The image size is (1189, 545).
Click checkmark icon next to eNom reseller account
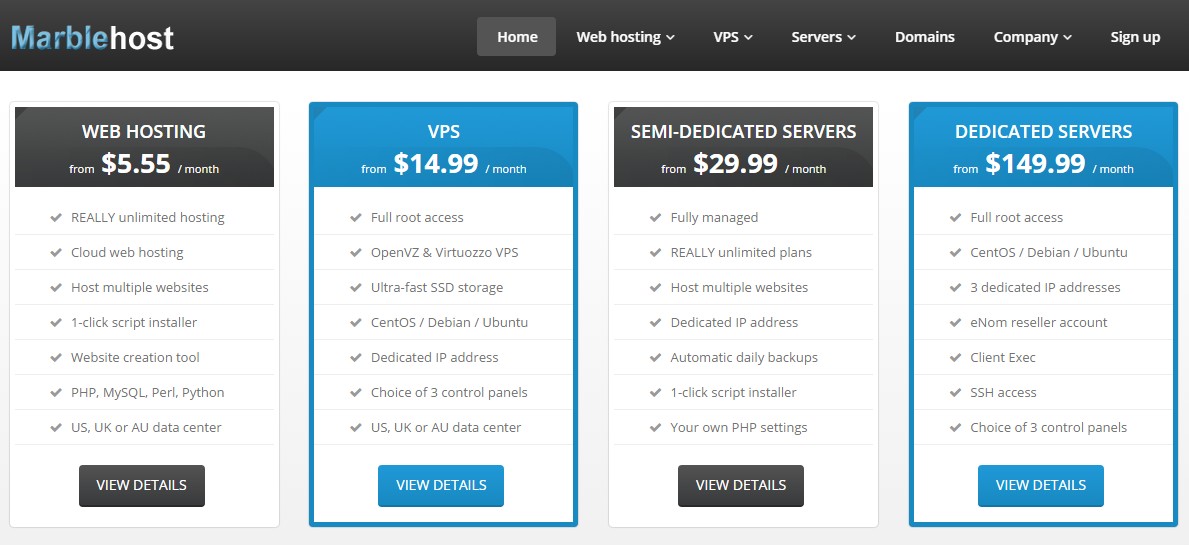tap(956, 322)
